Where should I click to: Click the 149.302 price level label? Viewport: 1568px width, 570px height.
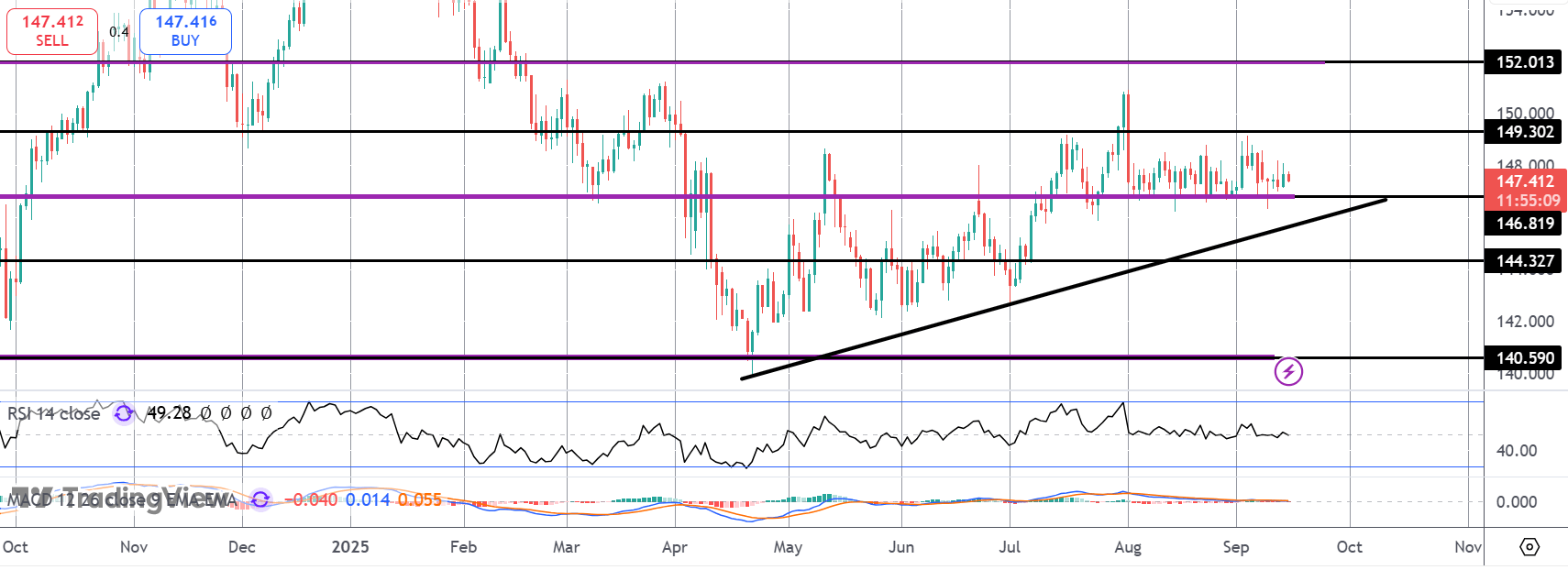click(x=1524, y=131)
